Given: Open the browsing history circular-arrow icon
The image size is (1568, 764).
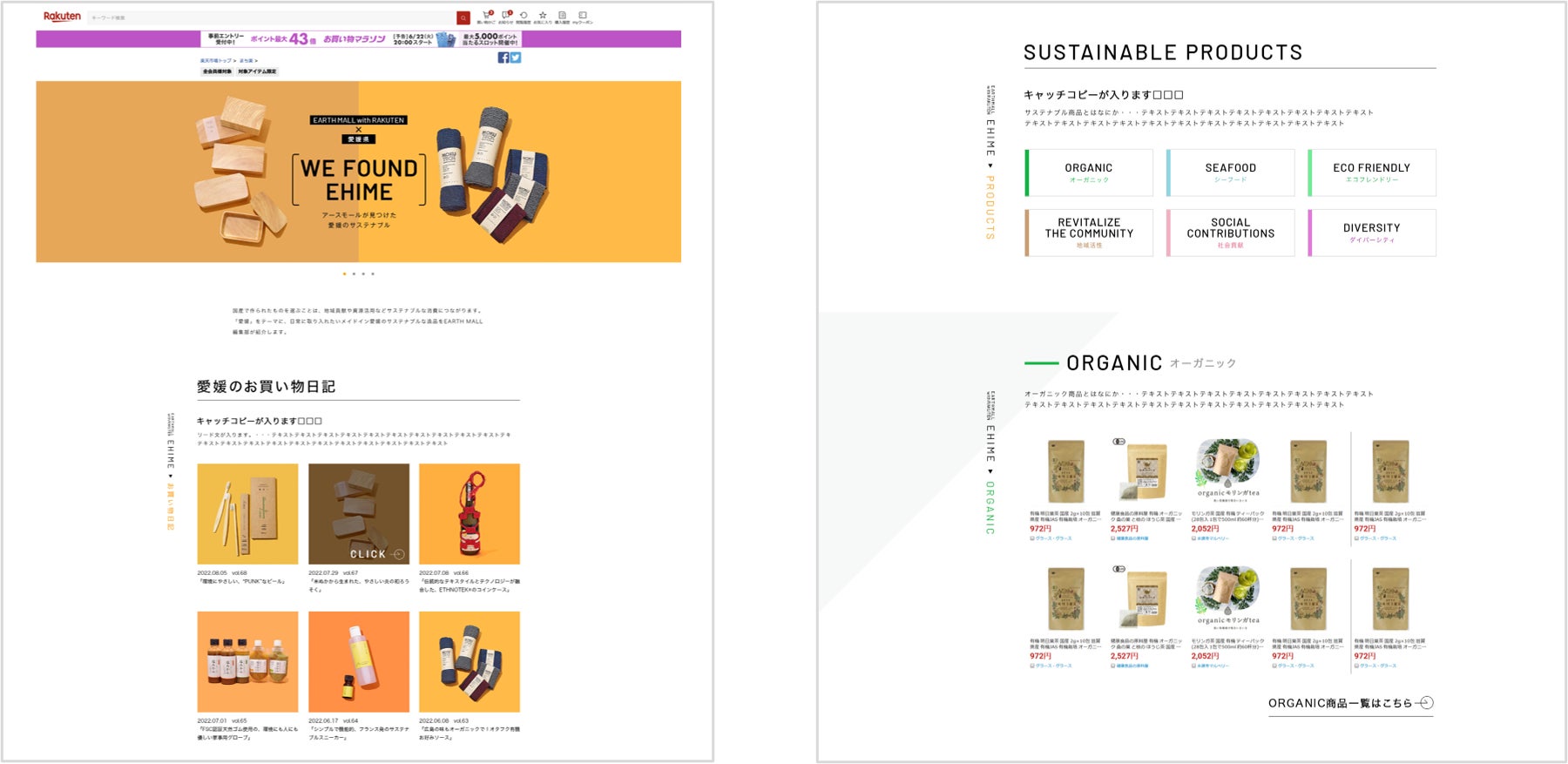Looking at the screenshot, I should tap(524, 16).
